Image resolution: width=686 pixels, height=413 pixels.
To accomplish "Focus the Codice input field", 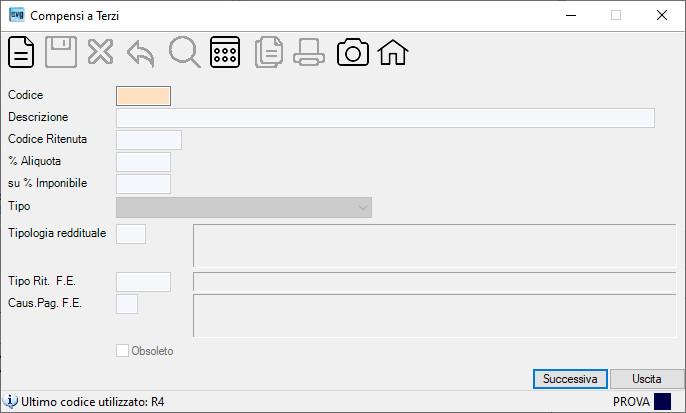I will pos(144,96).
